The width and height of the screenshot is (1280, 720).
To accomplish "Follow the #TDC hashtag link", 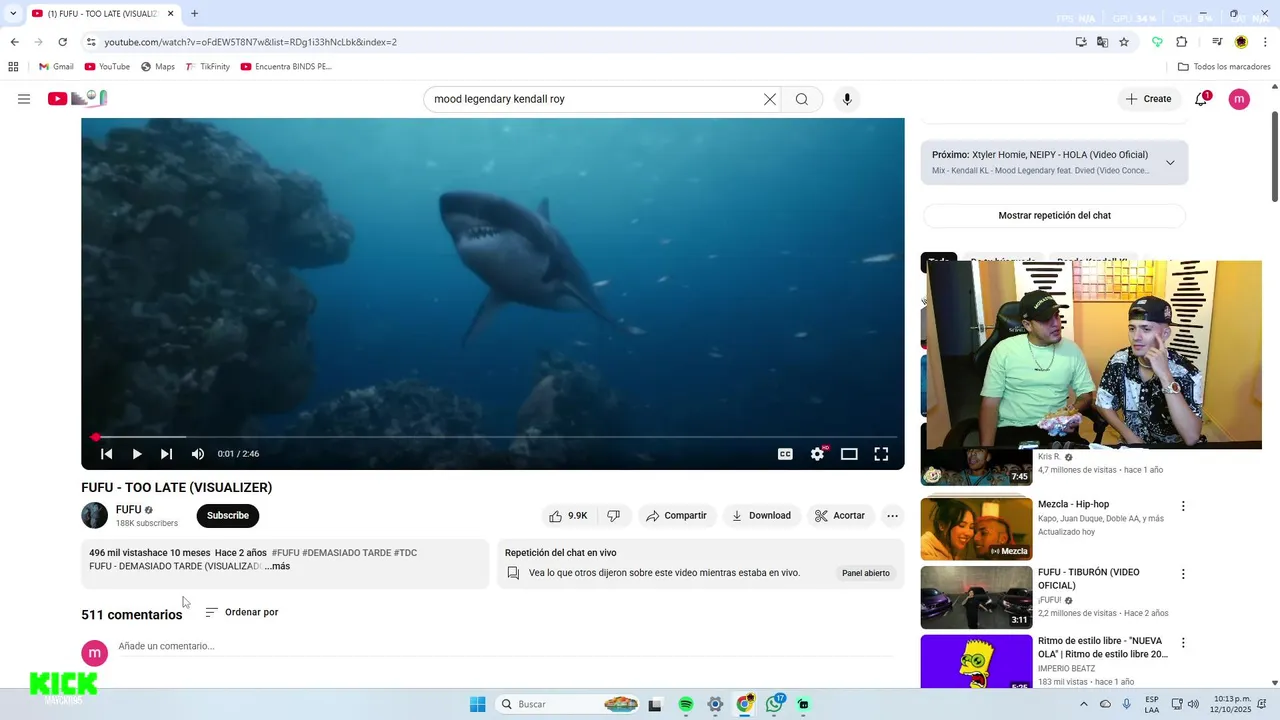I will pos(405,553).
